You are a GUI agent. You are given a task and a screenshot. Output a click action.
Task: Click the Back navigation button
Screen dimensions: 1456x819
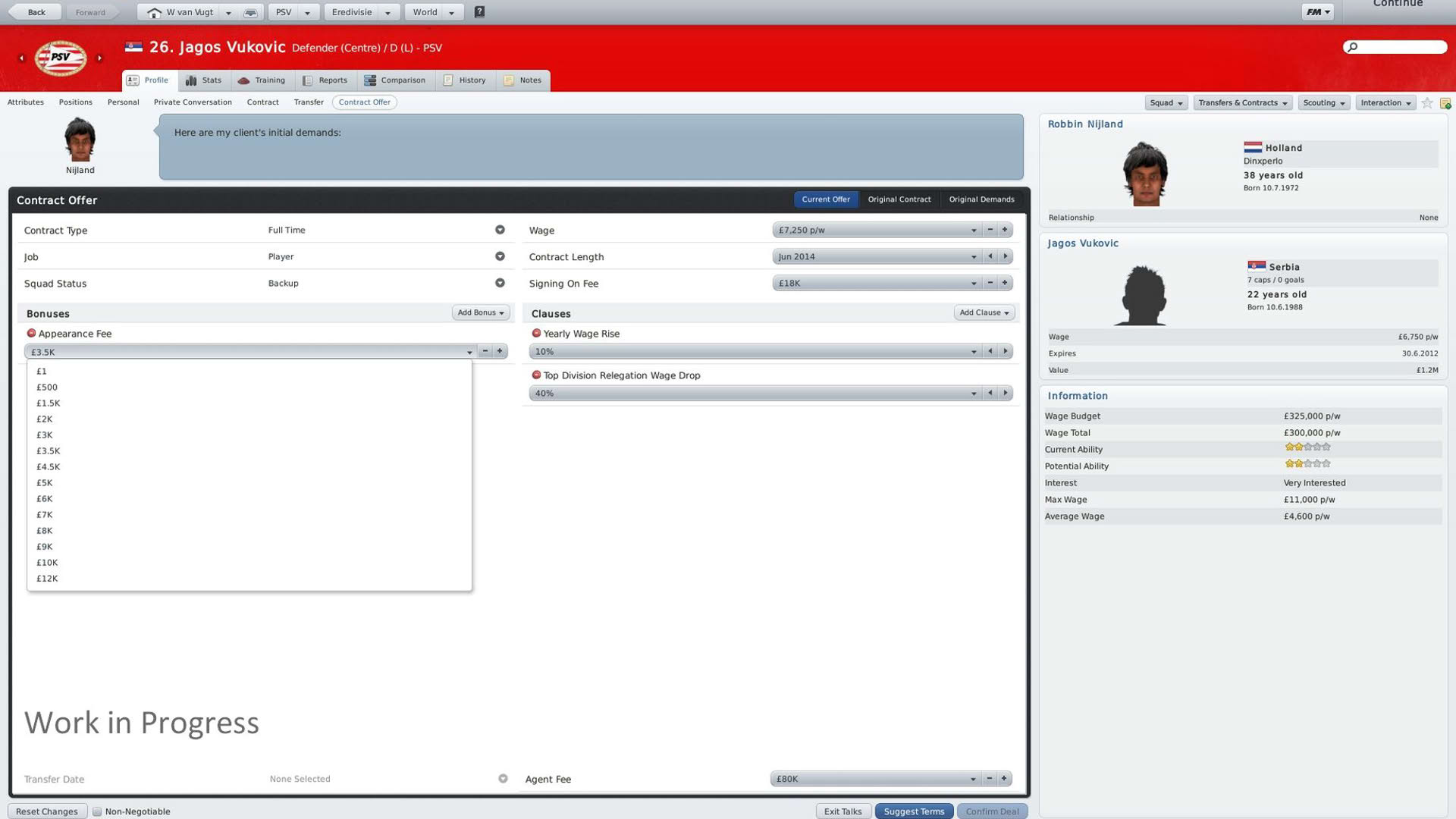point(35,12)
